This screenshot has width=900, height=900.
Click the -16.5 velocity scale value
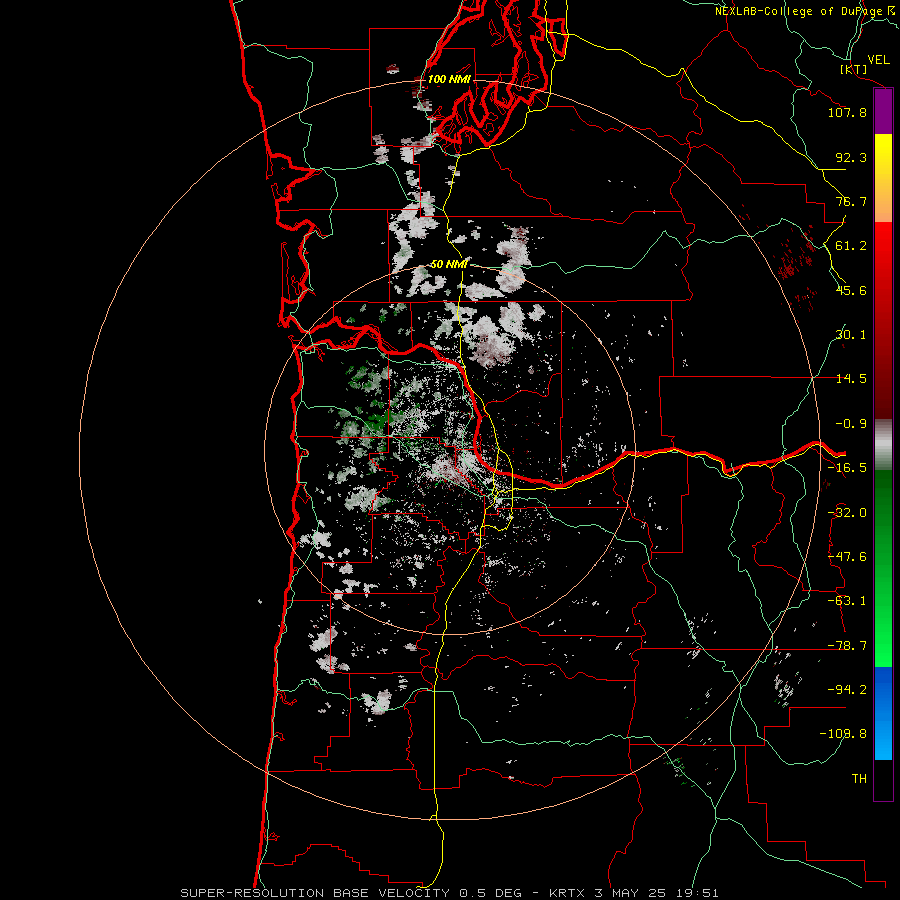tap(847, 468)
